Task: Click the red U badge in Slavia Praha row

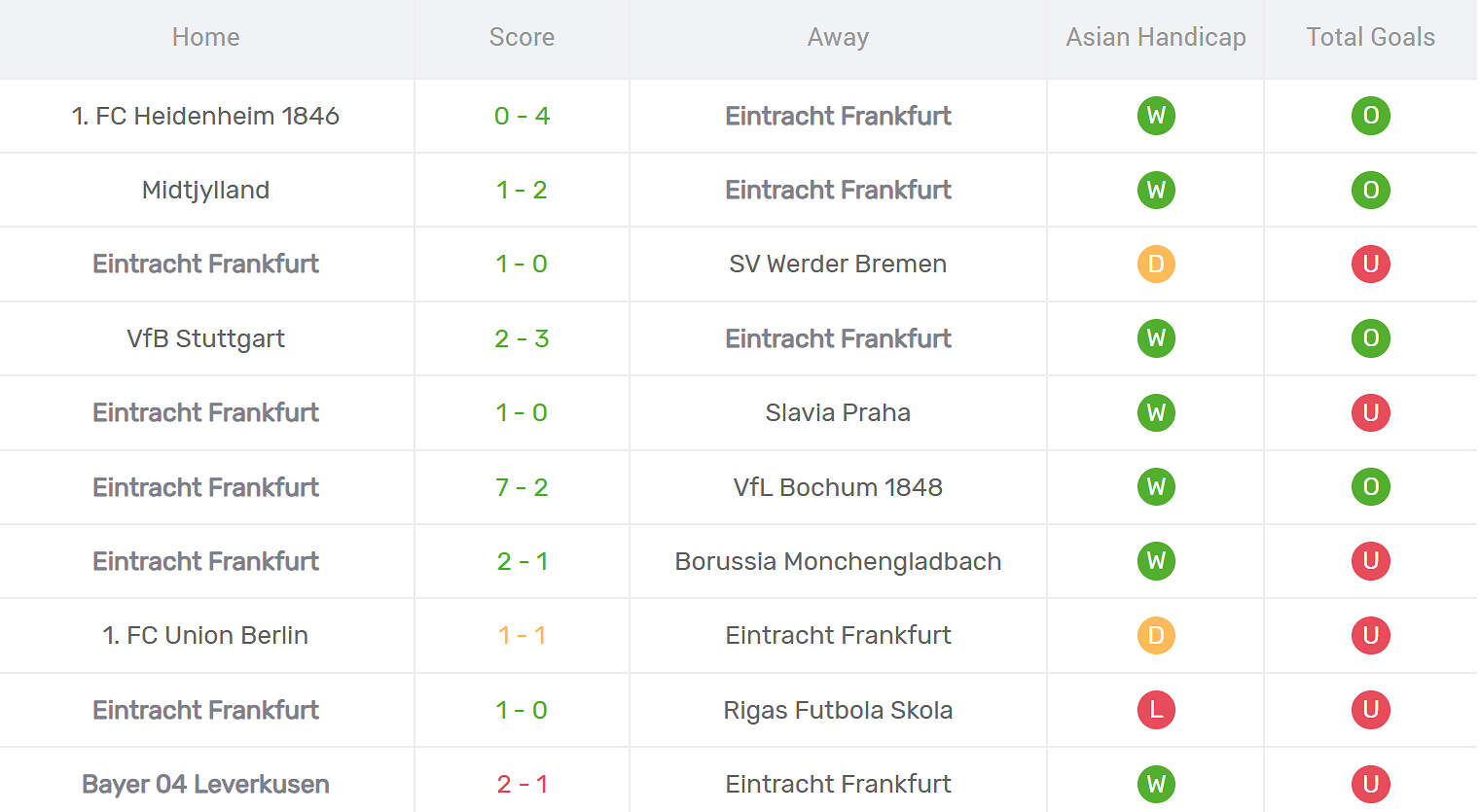Action: 1370,412
